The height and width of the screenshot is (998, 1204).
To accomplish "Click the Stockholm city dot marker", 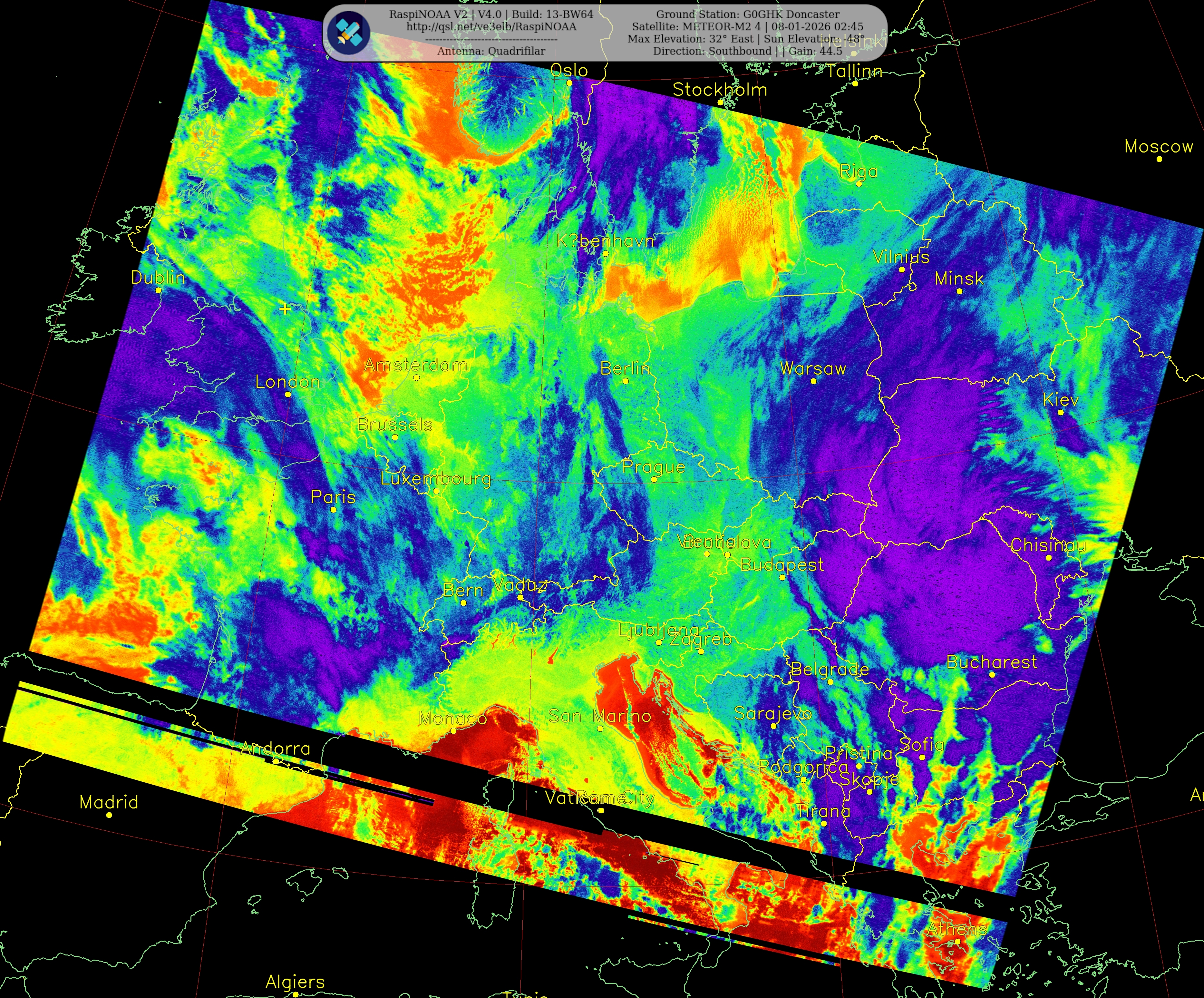I will (721, 102).
